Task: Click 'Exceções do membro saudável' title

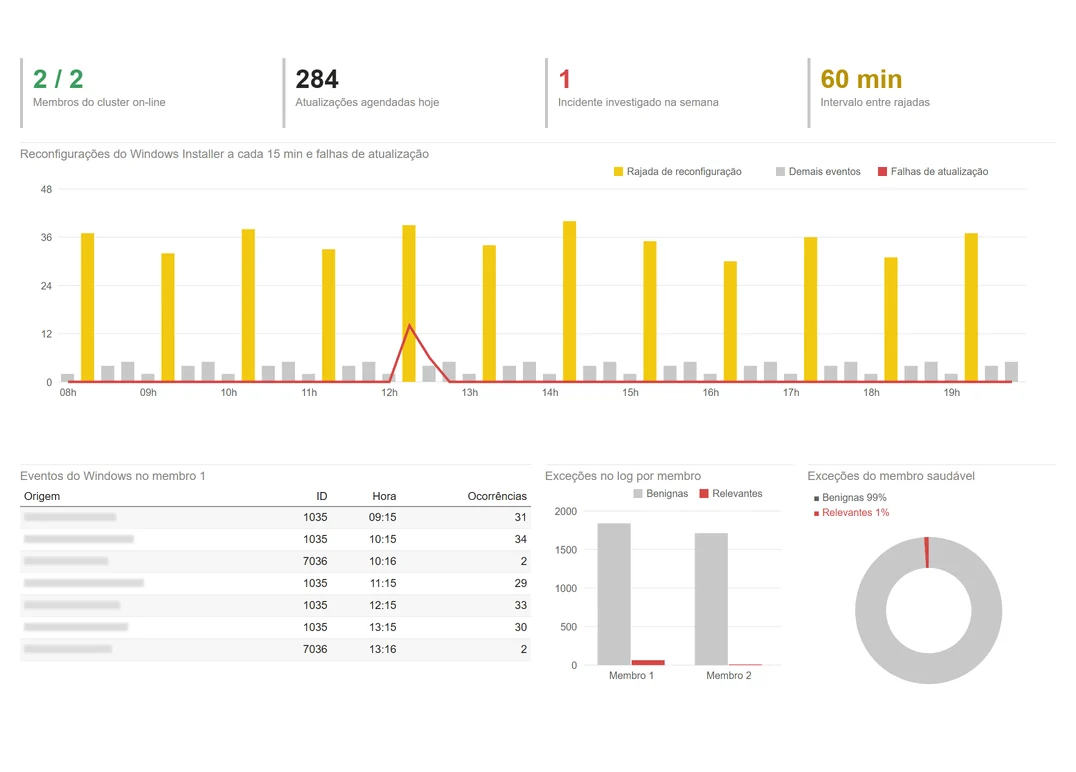Action: pos(891,476)
